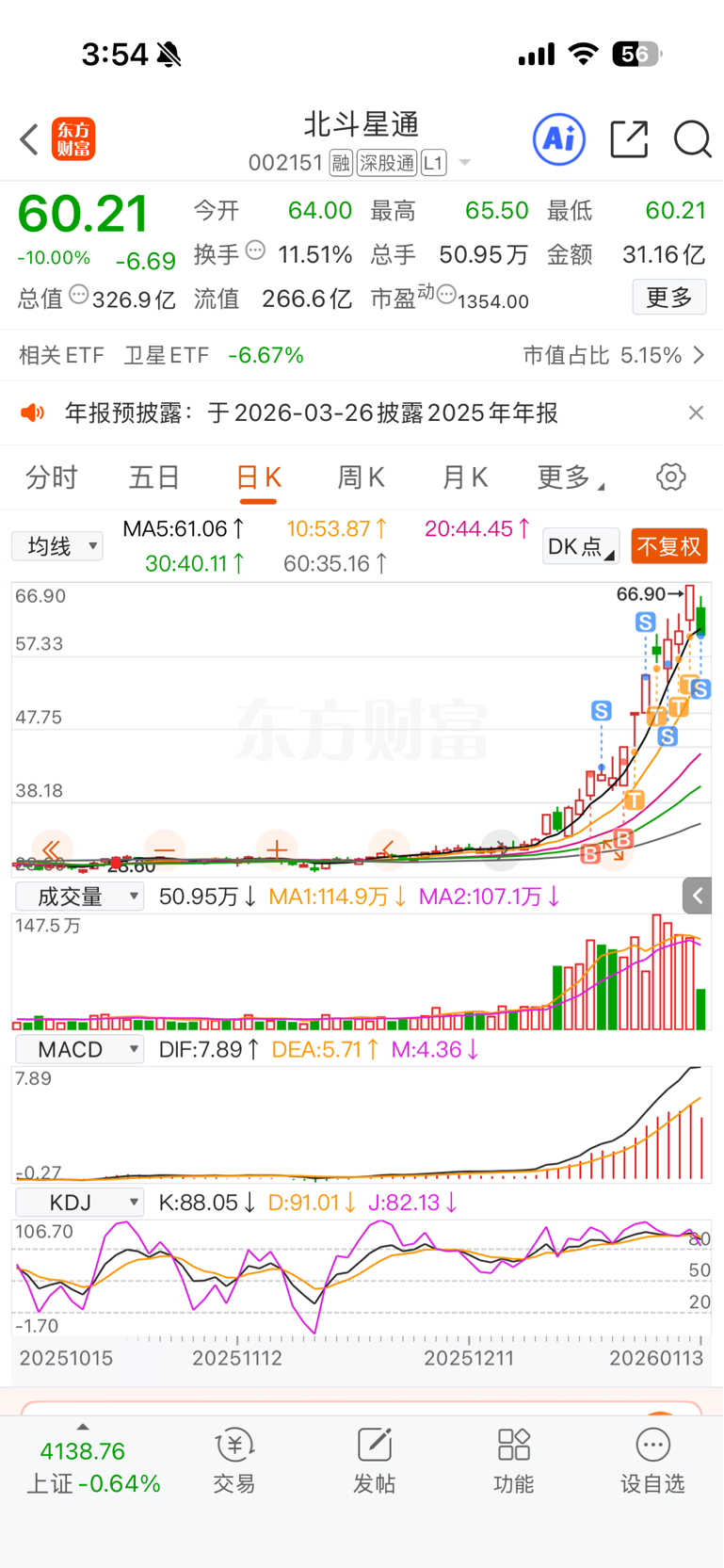
Task: Dismiss the 年报预披露 notice
Action: [x=696, y=412]
